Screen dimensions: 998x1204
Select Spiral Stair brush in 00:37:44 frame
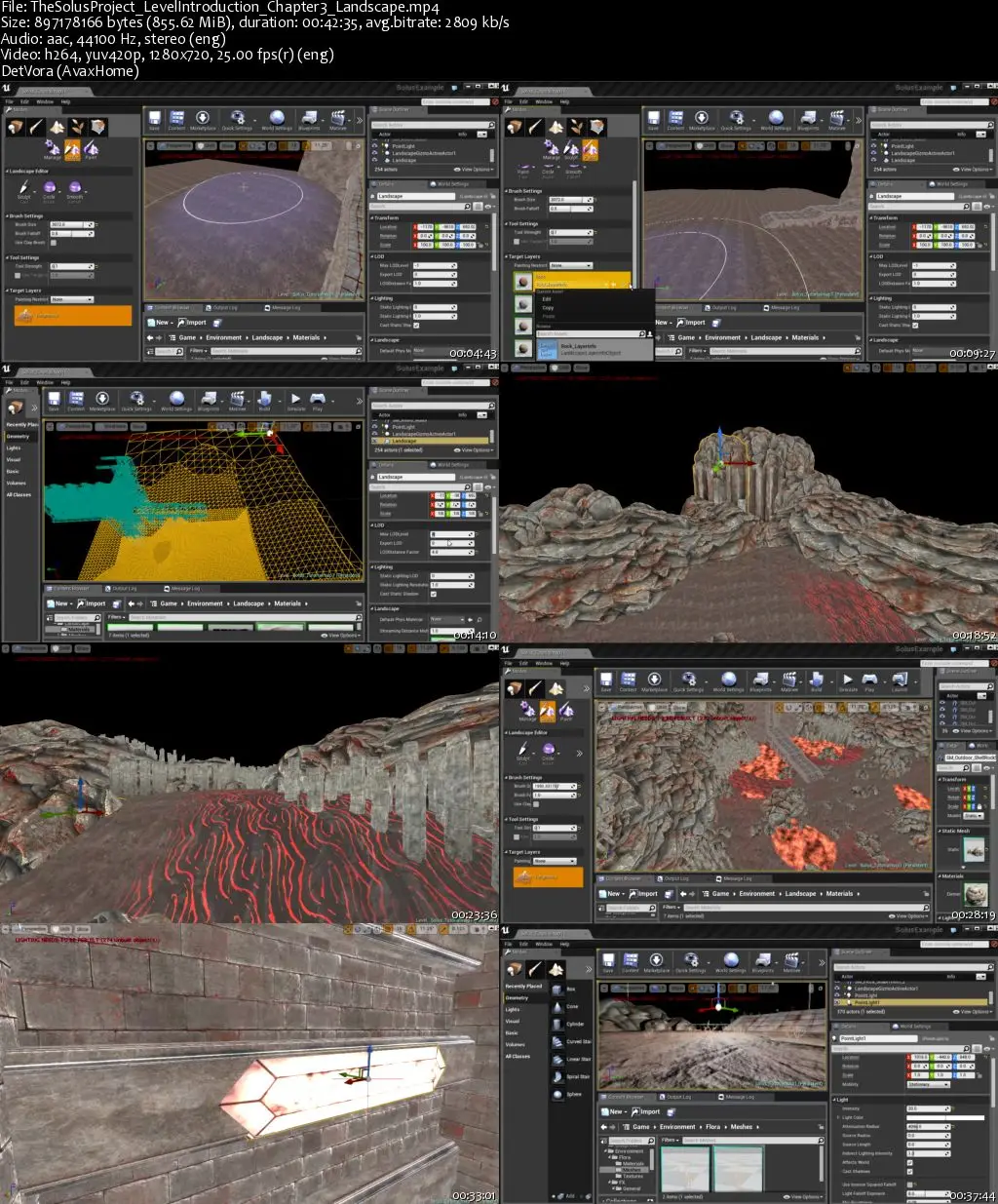[558, 1076]
